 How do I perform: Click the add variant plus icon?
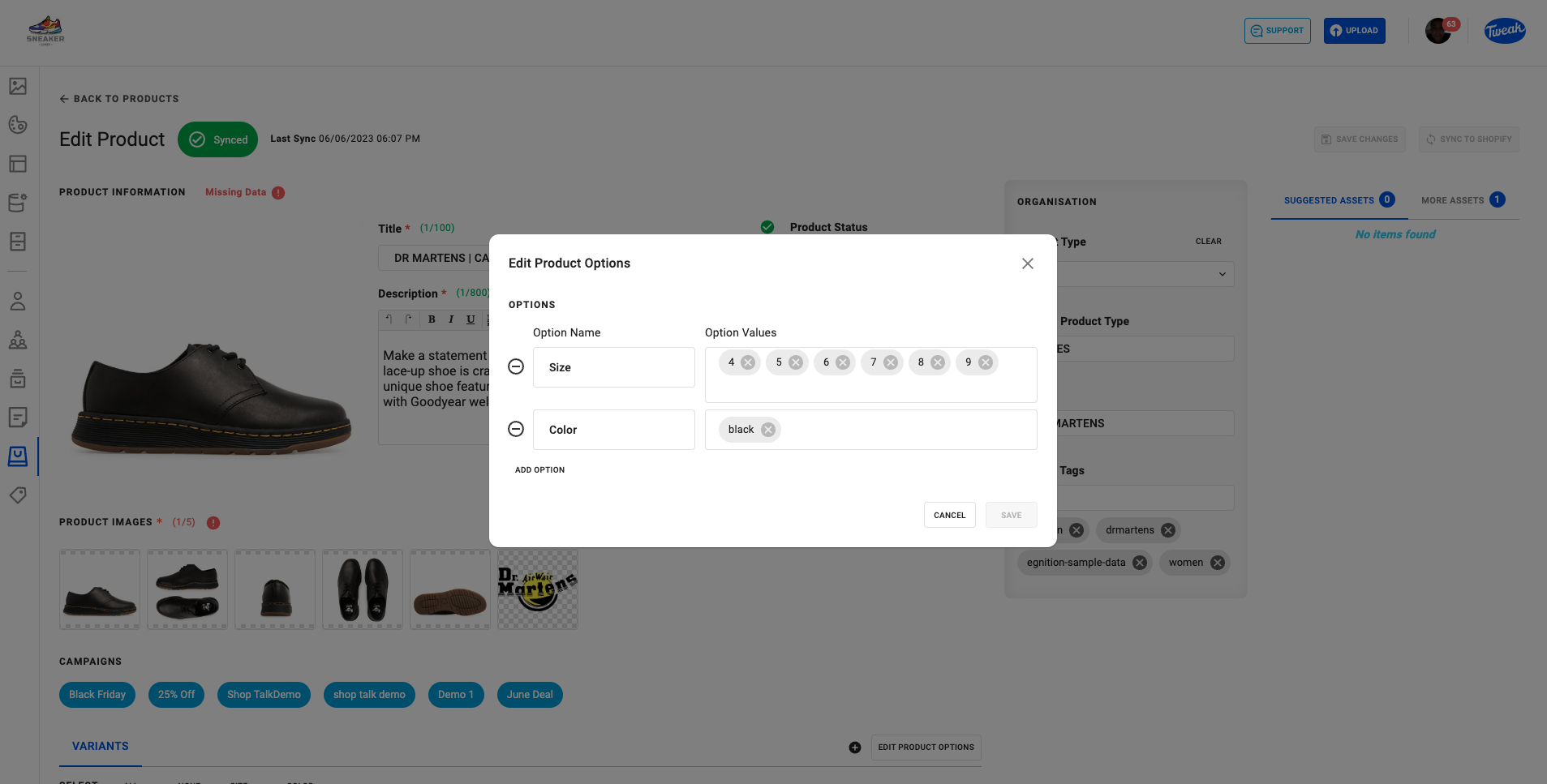point(855,748)
